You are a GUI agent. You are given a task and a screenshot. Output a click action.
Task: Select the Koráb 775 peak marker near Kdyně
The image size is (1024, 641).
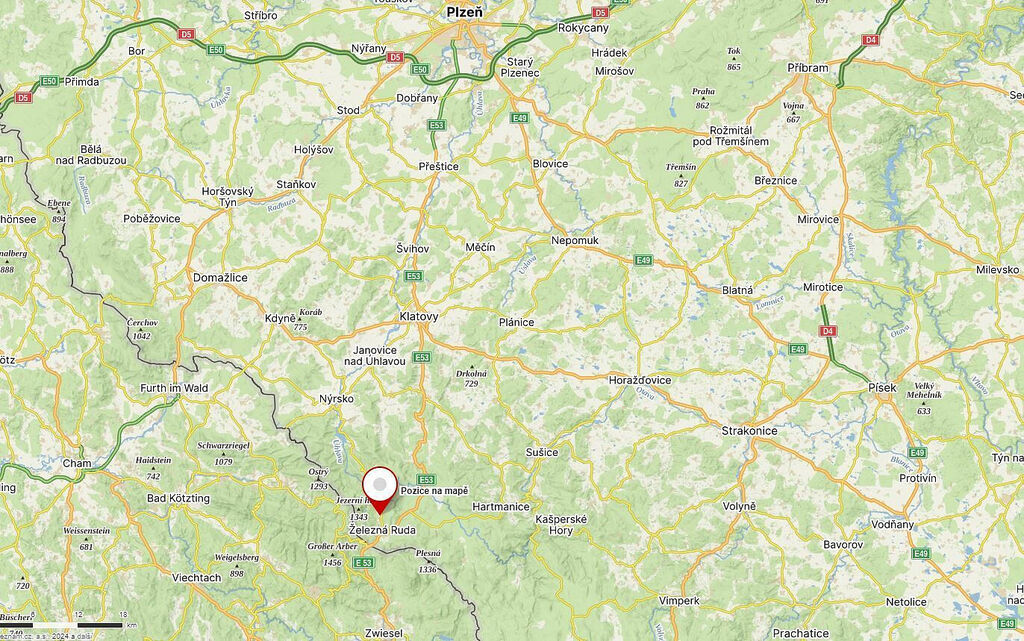[x=306, y=320]
